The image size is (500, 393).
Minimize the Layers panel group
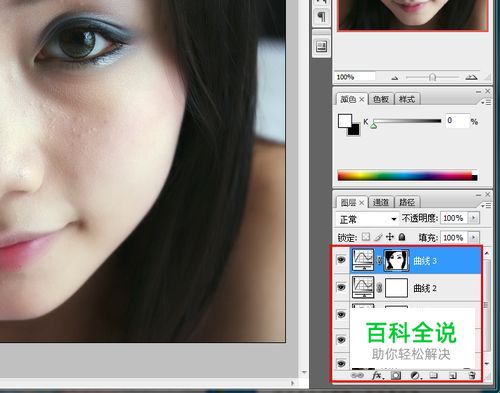(x=479, y=195)
